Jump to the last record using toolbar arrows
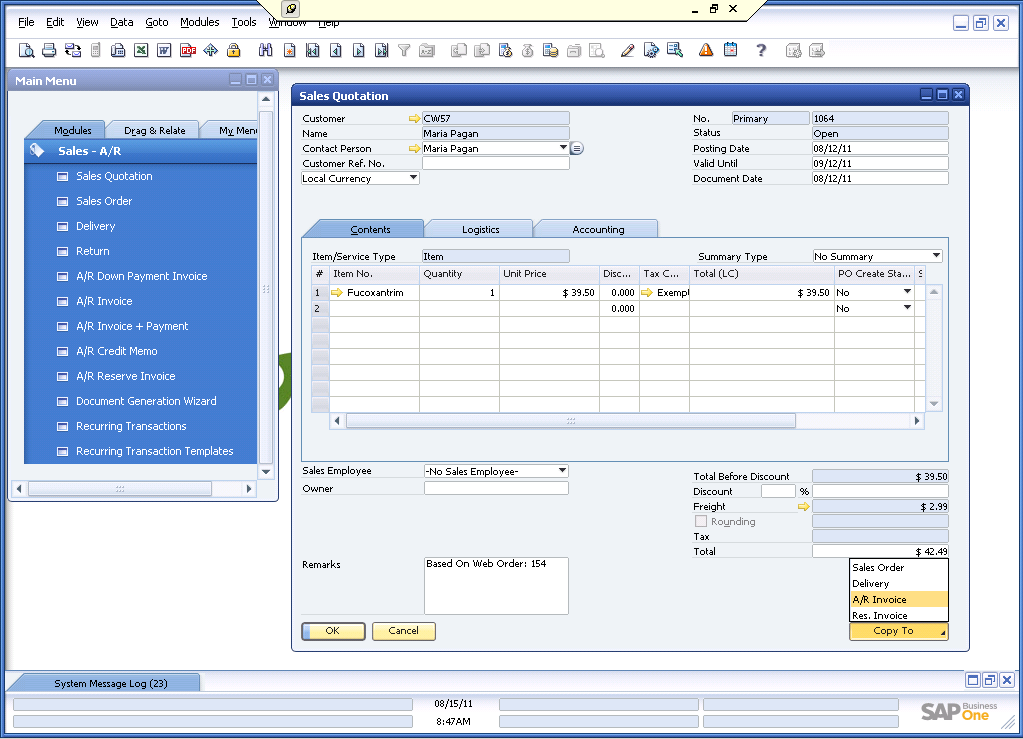The image size is (1023, 739). (383, 50)
